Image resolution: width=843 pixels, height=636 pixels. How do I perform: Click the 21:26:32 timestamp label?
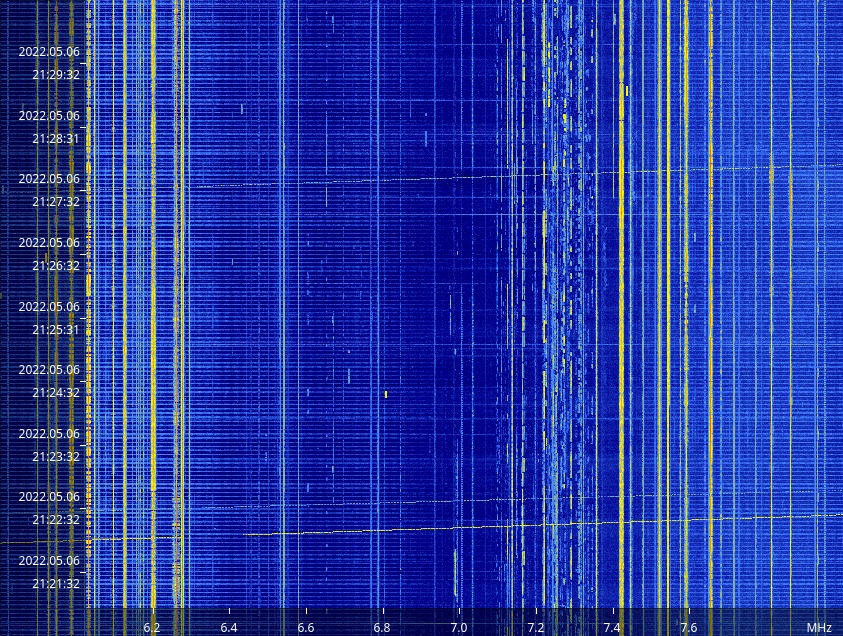[56, 266]
